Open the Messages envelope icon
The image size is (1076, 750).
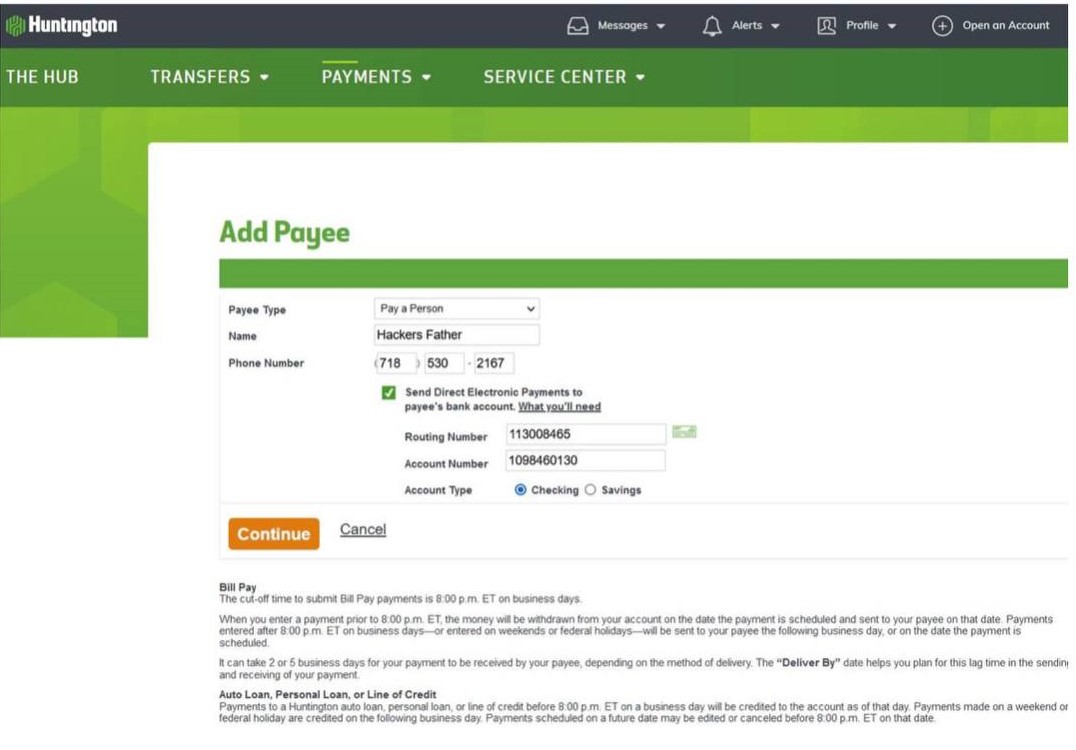pos(578,26)
